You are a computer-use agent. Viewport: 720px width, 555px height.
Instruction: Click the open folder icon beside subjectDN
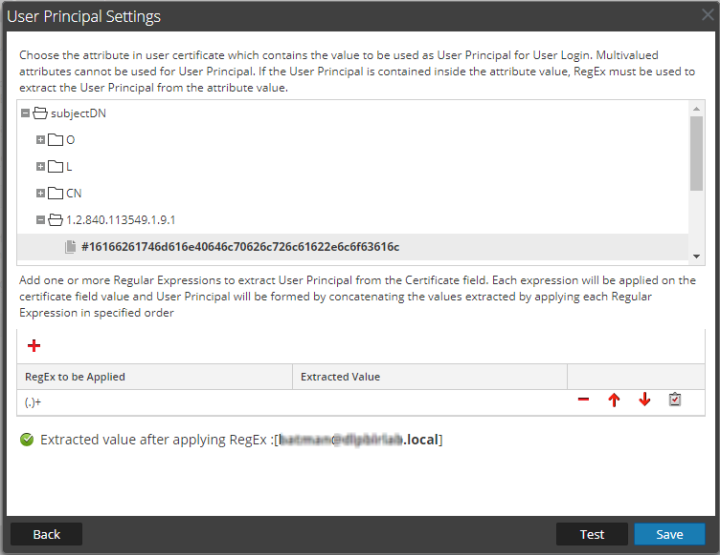[41, 113]
